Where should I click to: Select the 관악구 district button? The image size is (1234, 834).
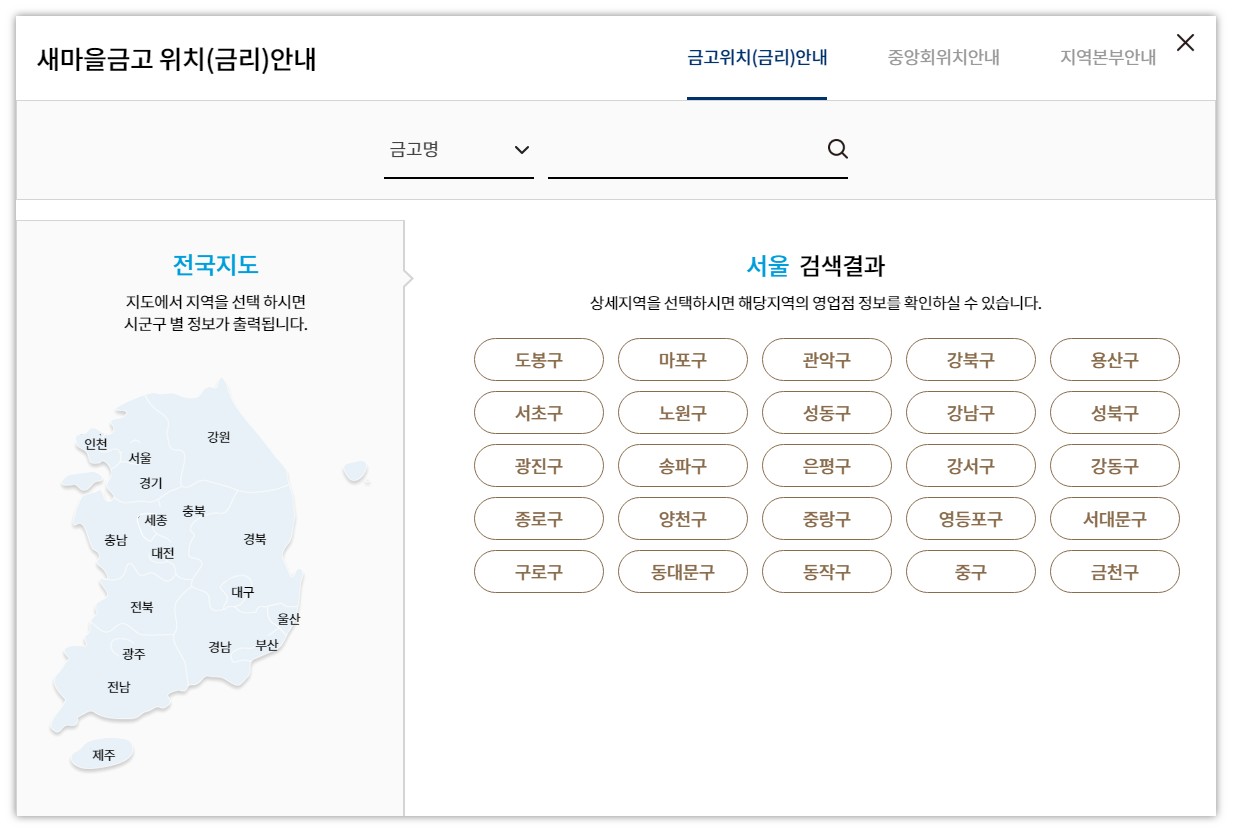click(827, 360)
